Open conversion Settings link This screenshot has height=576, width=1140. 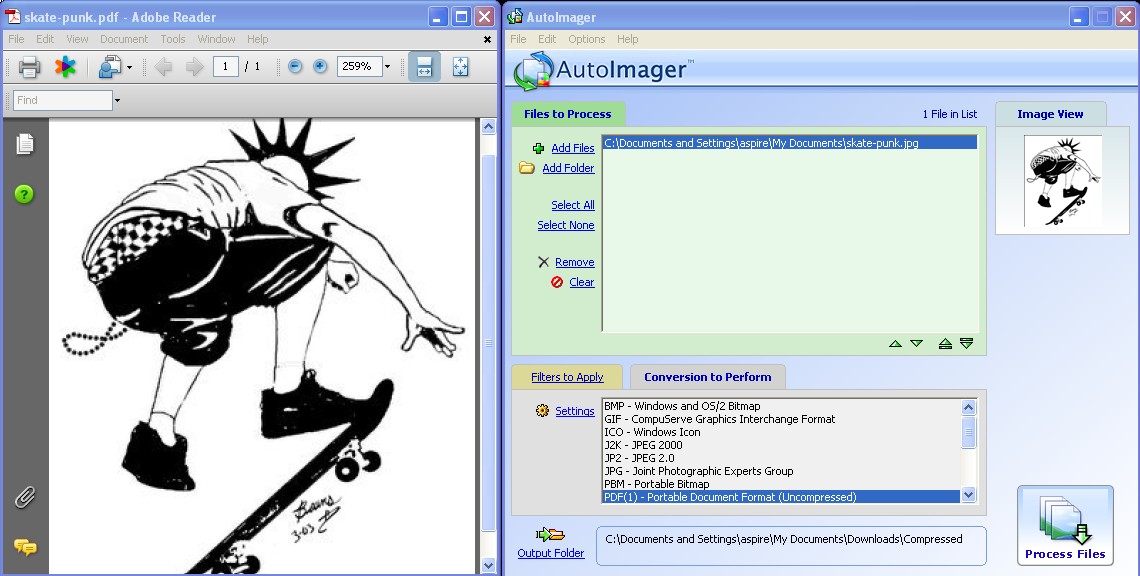coord(575,412)
